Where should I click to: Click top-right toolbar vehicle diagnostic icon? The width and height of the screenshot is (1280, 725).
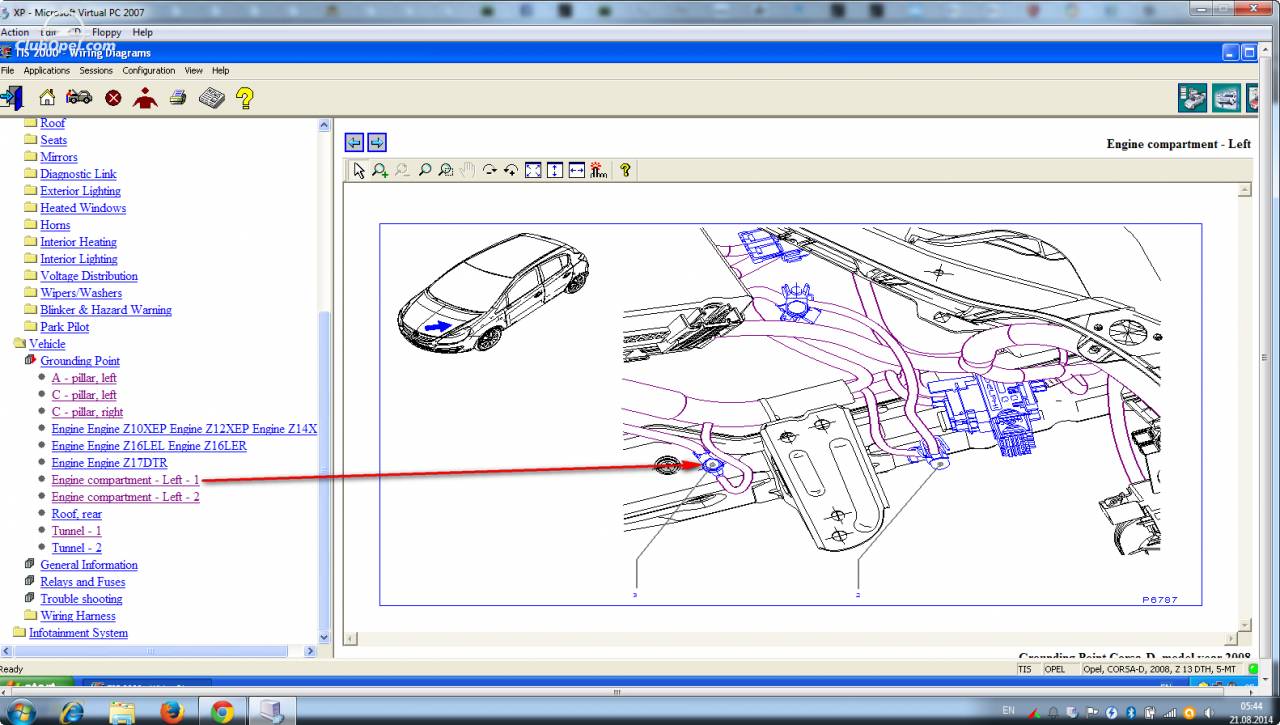(1227, 98)
